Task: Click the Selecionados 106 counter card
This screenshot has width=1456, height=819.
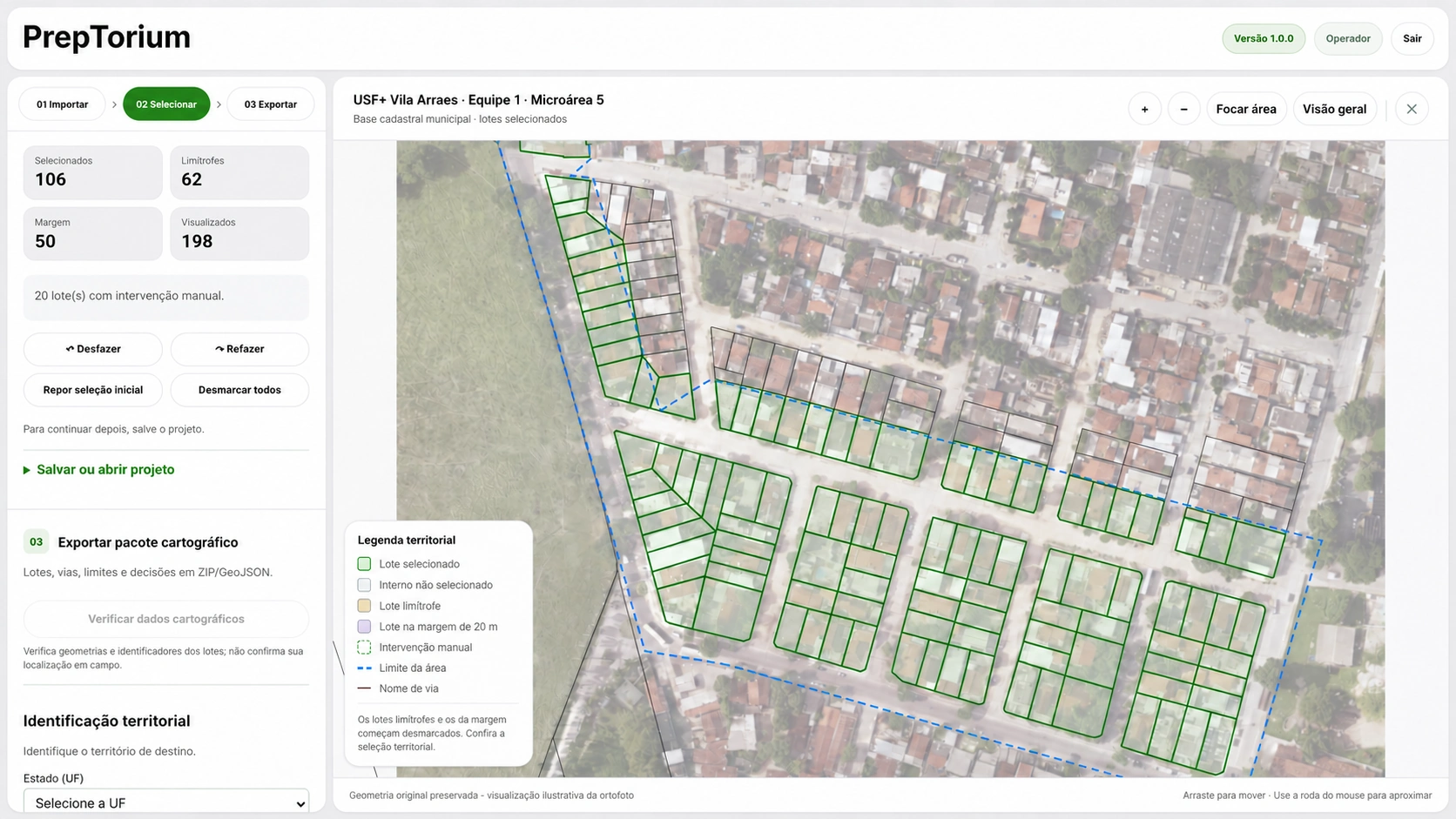Action: (x=93, y=172)
